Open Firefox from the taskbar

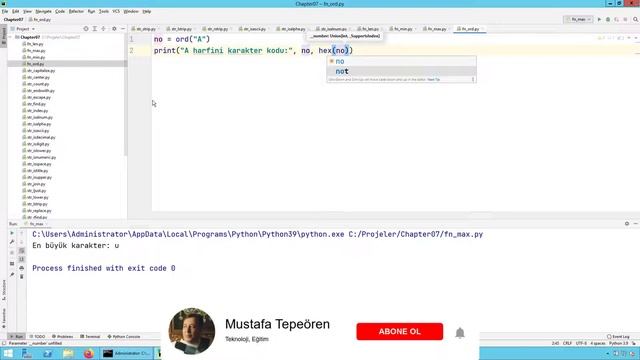89,353
